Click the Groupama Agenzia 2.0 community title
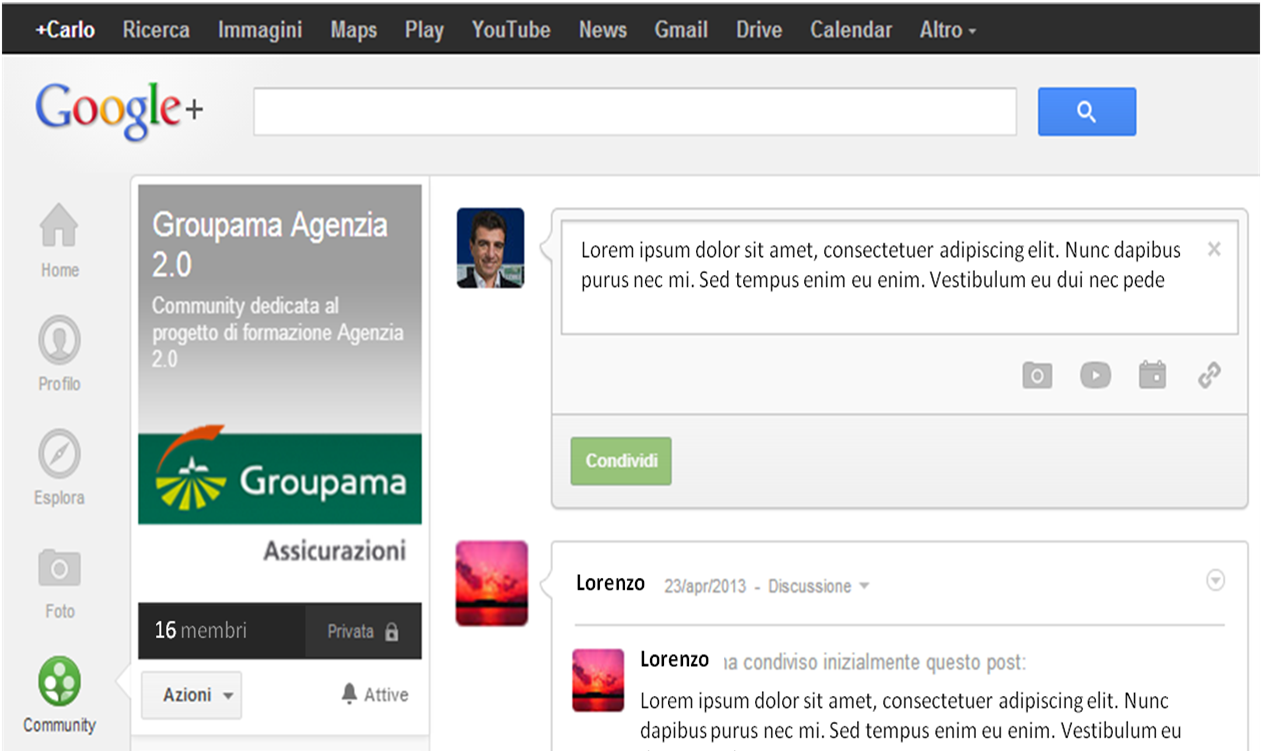The image size is (1262, 752). [270, 244]
